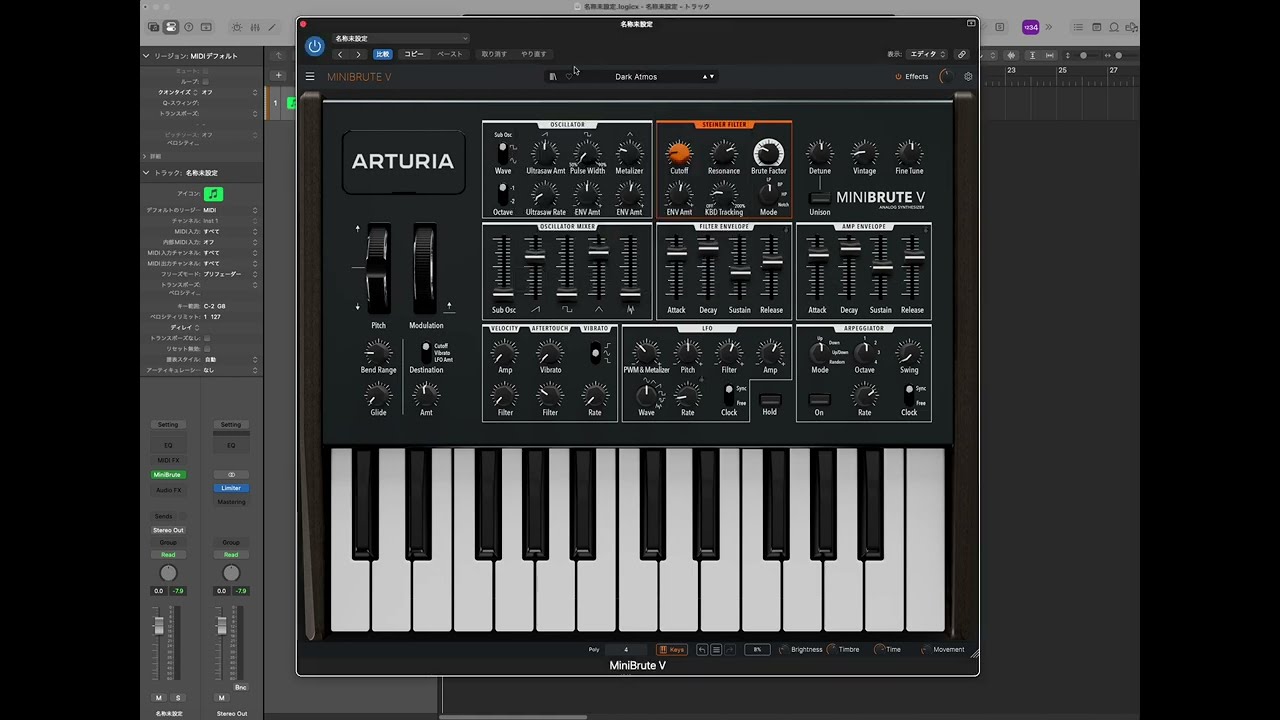Click the Brute Factor knob

pos(768,153)
